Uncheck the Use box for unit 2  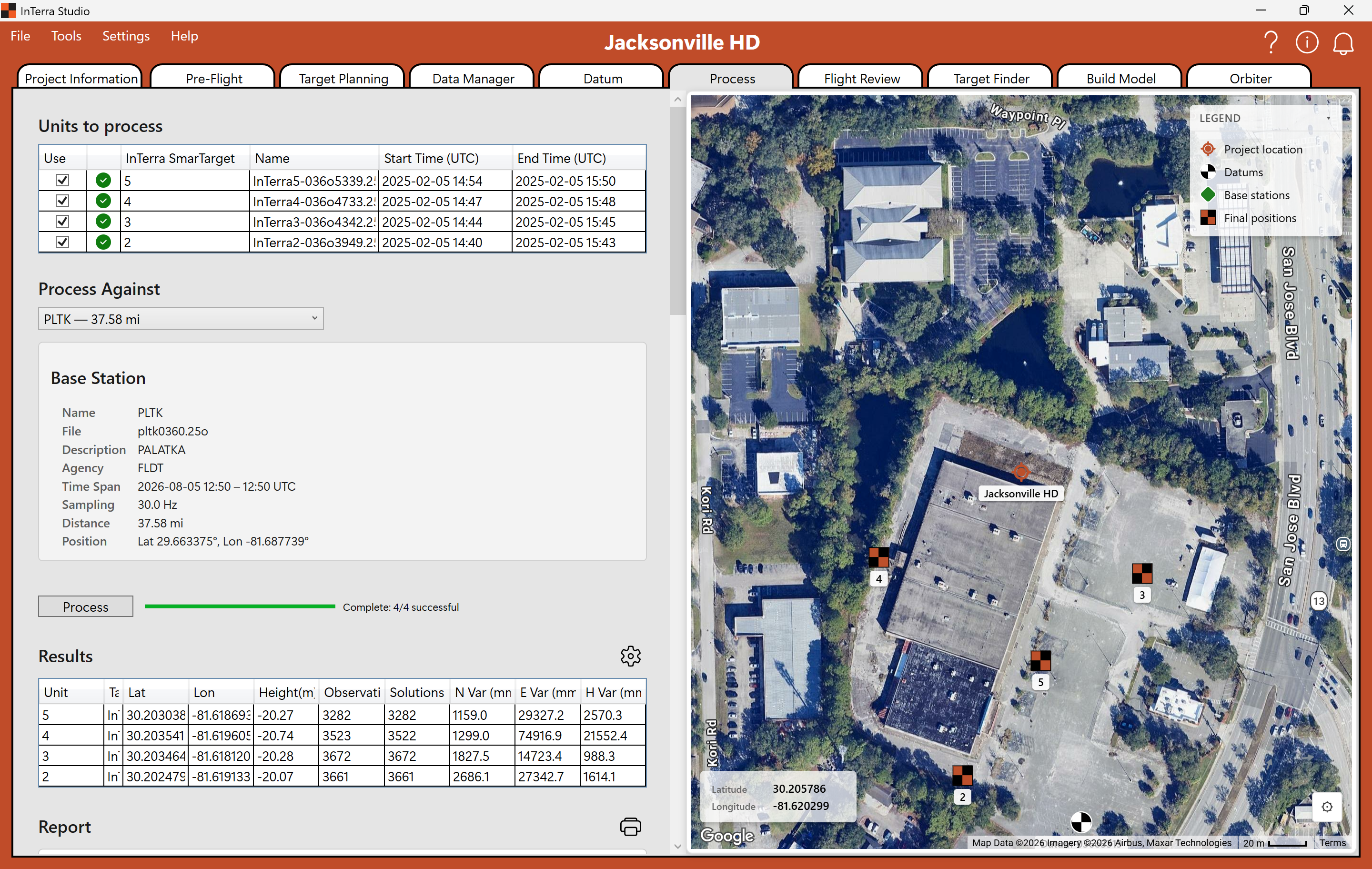(62, 242)
